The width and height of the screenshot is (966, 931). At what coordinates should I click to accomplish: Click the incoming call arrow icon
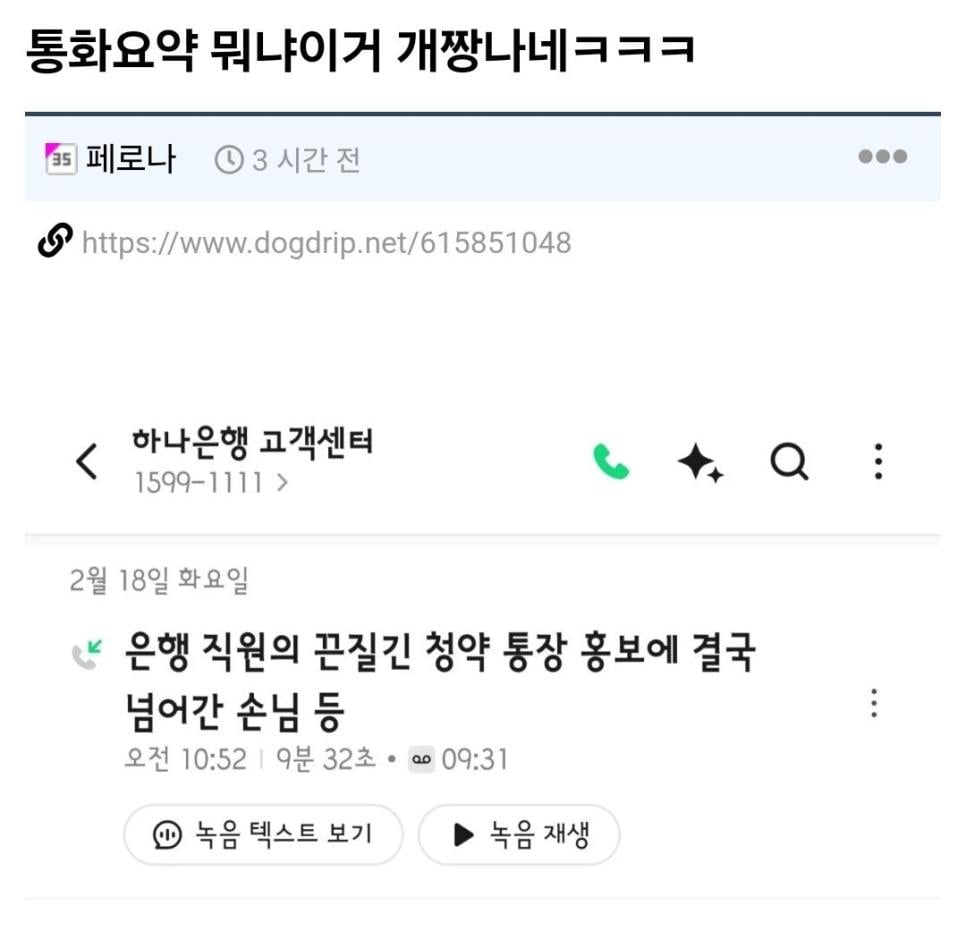[87, 655]
